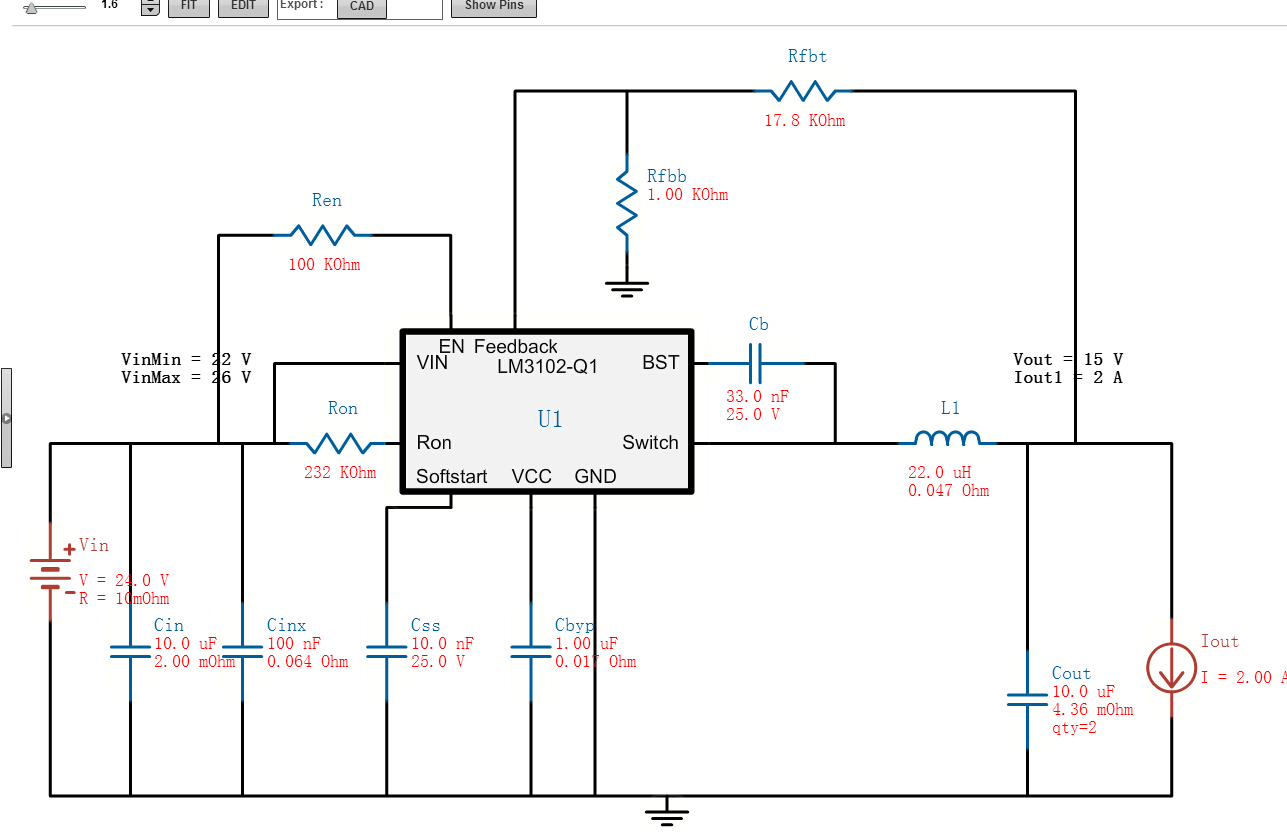This screenshot has width=1287, height=836.
Task: Click the FIT button
Action: (x=189, y=6)
